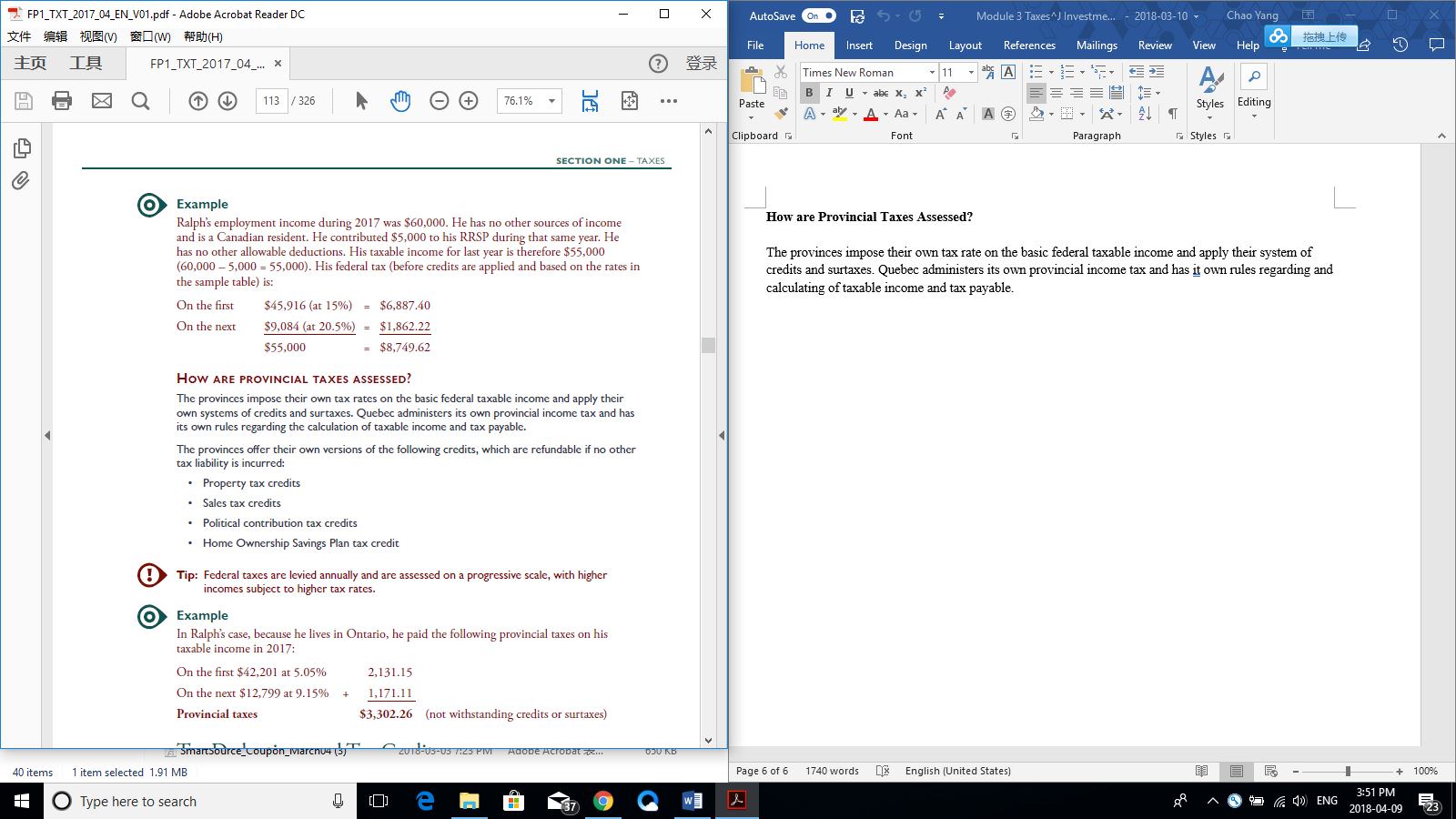Collapse the Word ribbon chevron

click(x=1441, y=136)
